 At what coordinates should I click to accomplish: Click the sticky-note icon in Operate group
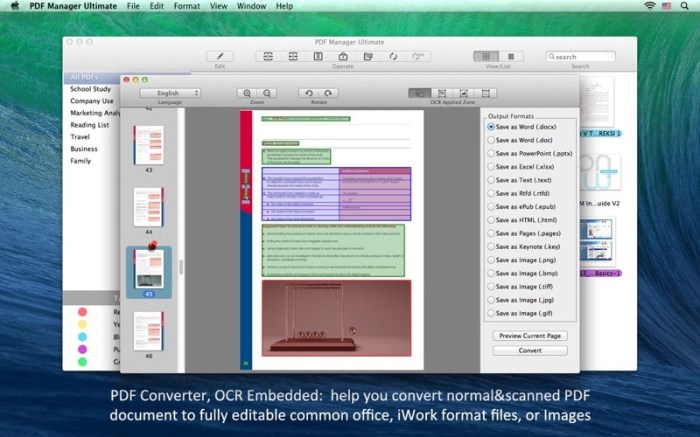(368, 56)
